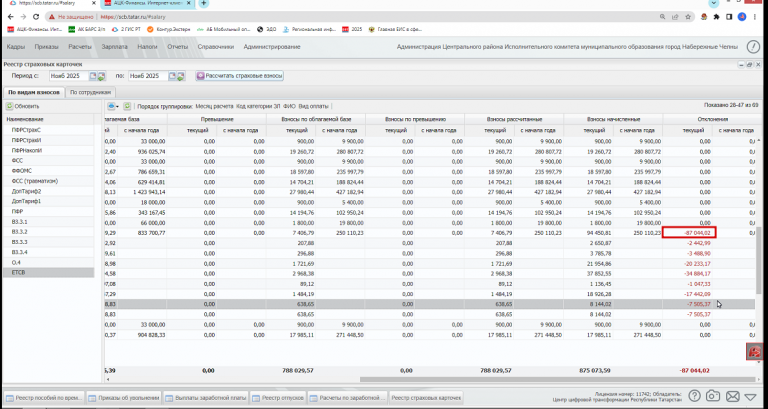Screen dimensions: 768x409
Task: Open the Зарплата menu
Action: coord(114,47)
